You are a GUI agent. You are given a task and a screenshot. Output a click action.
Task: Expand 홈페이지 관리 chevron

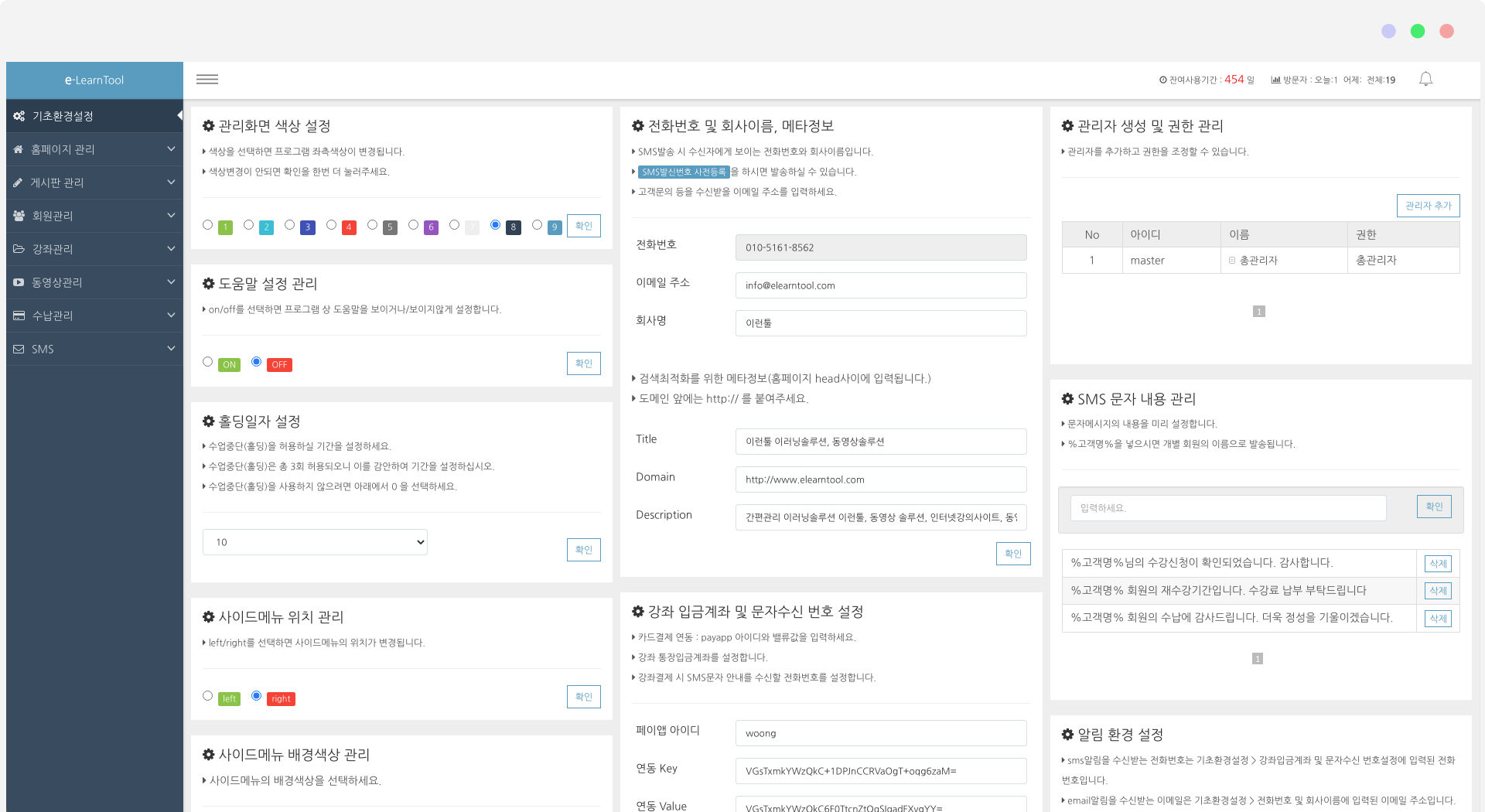[171, 149]
